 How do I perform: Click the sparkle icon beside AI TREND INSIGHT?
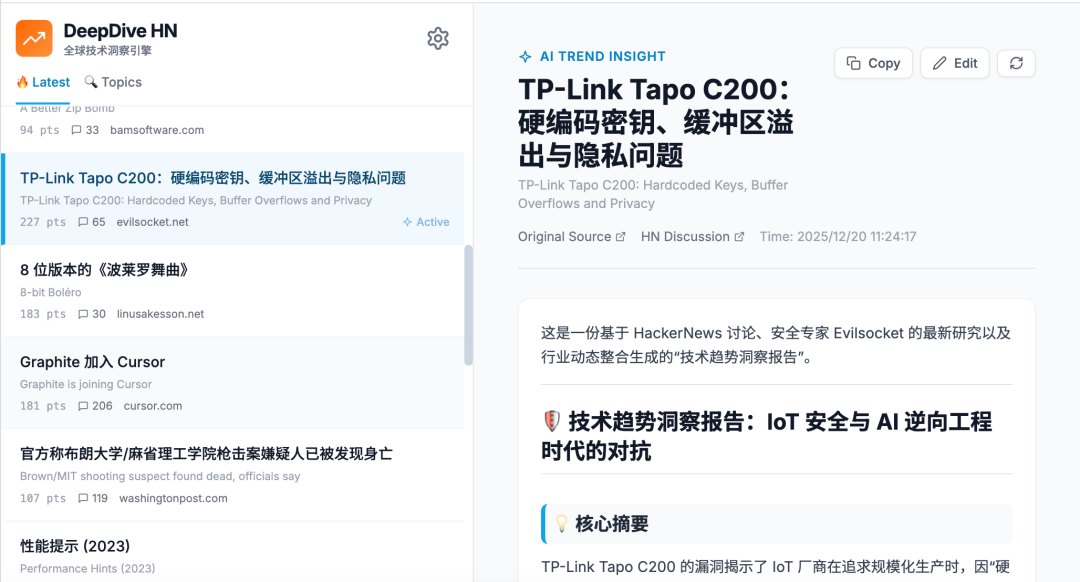click(525, 56)
